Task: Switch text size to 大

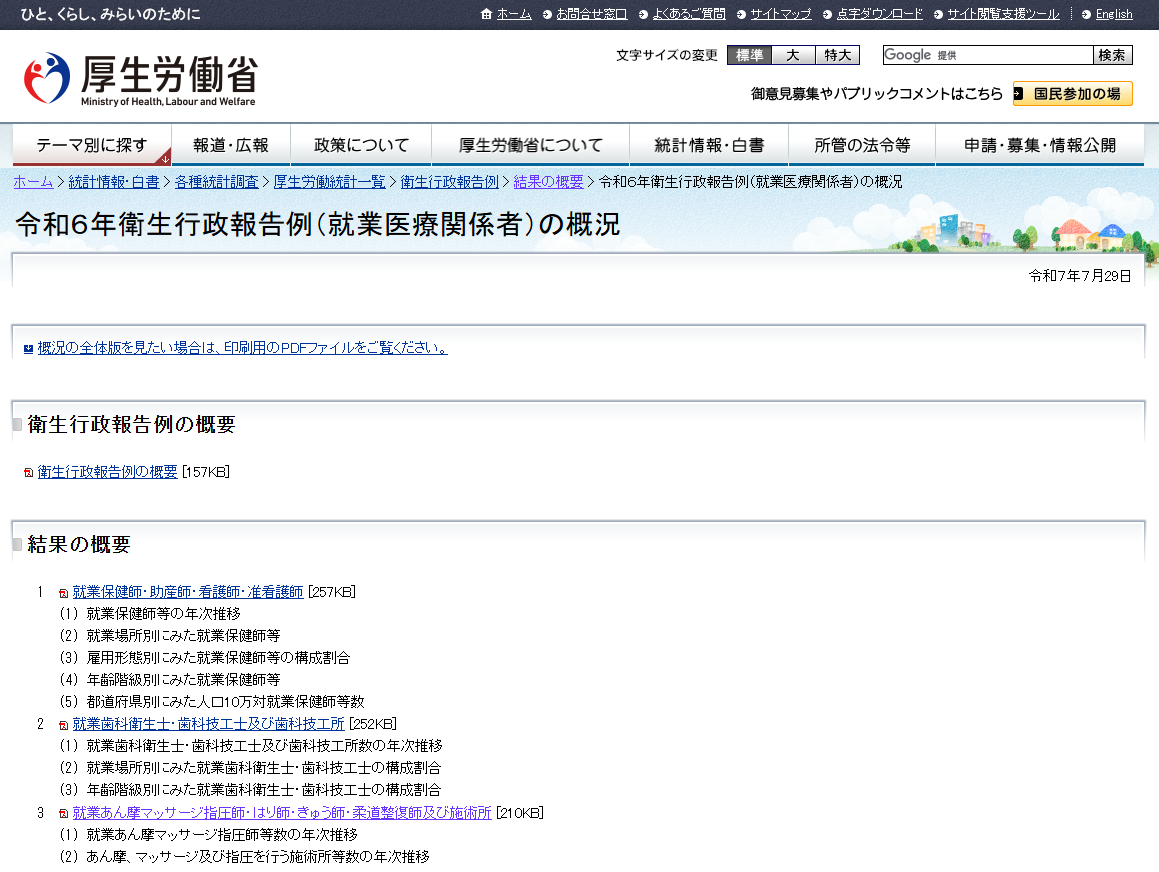Action: coord(793,55)
